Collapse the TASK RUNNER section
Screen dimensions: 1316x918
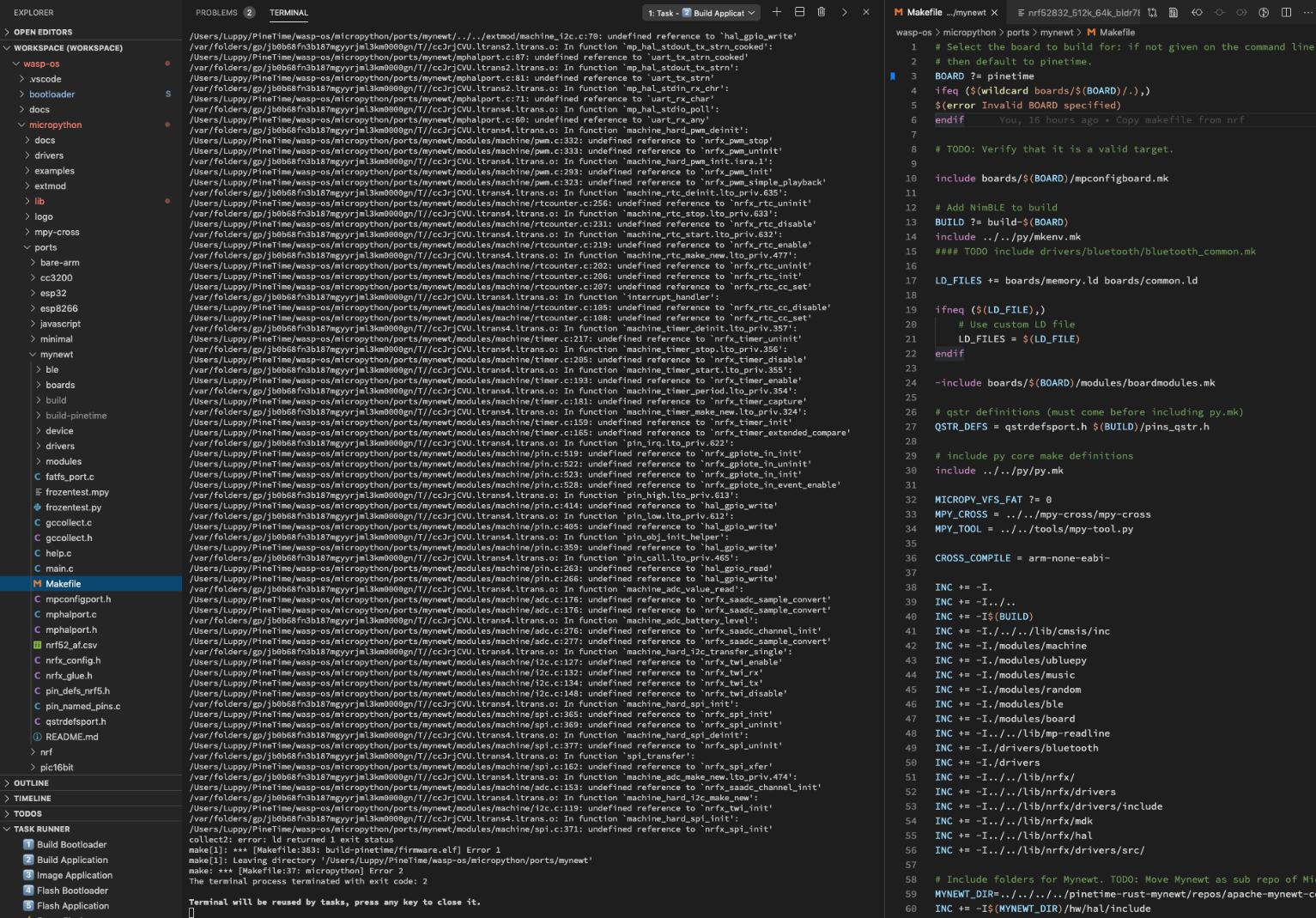click(41, 829)
